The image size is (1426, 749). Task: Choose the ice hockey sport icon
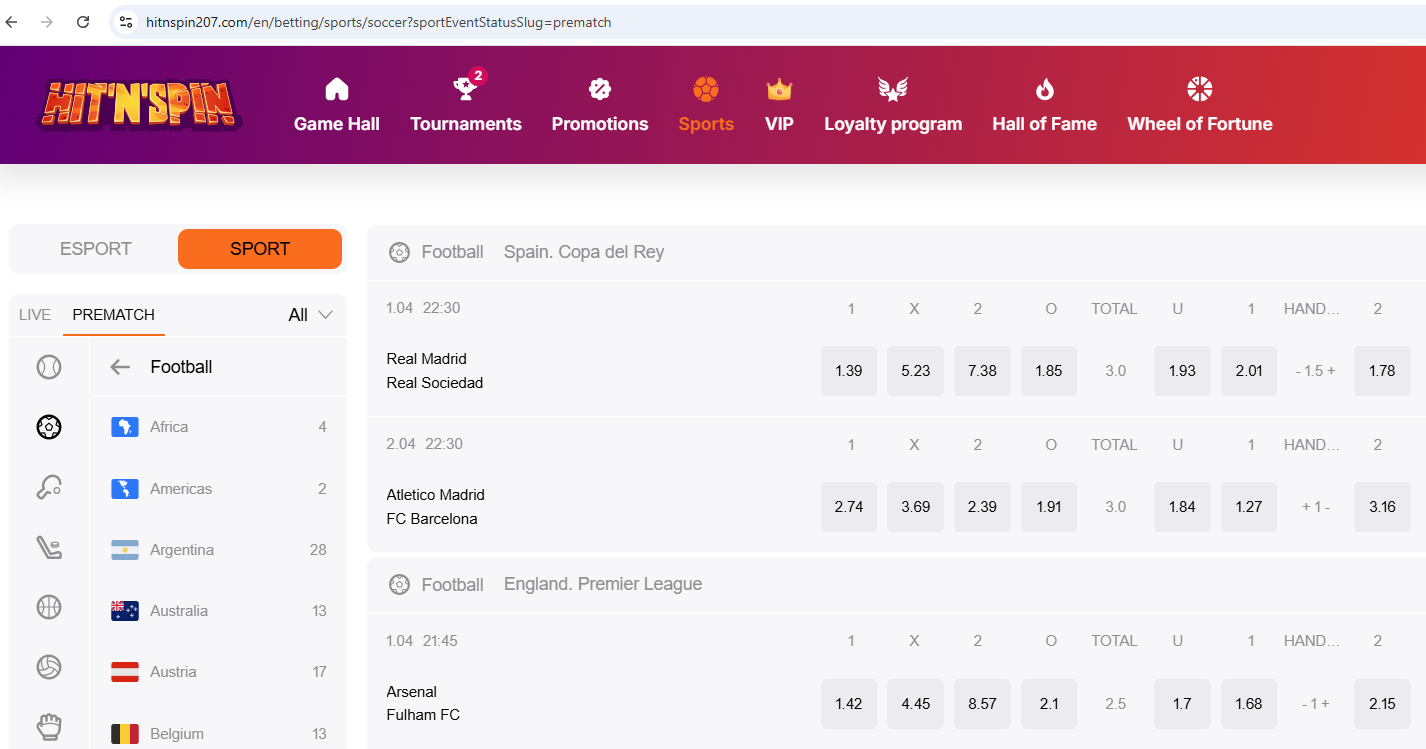tap(49, 547)
